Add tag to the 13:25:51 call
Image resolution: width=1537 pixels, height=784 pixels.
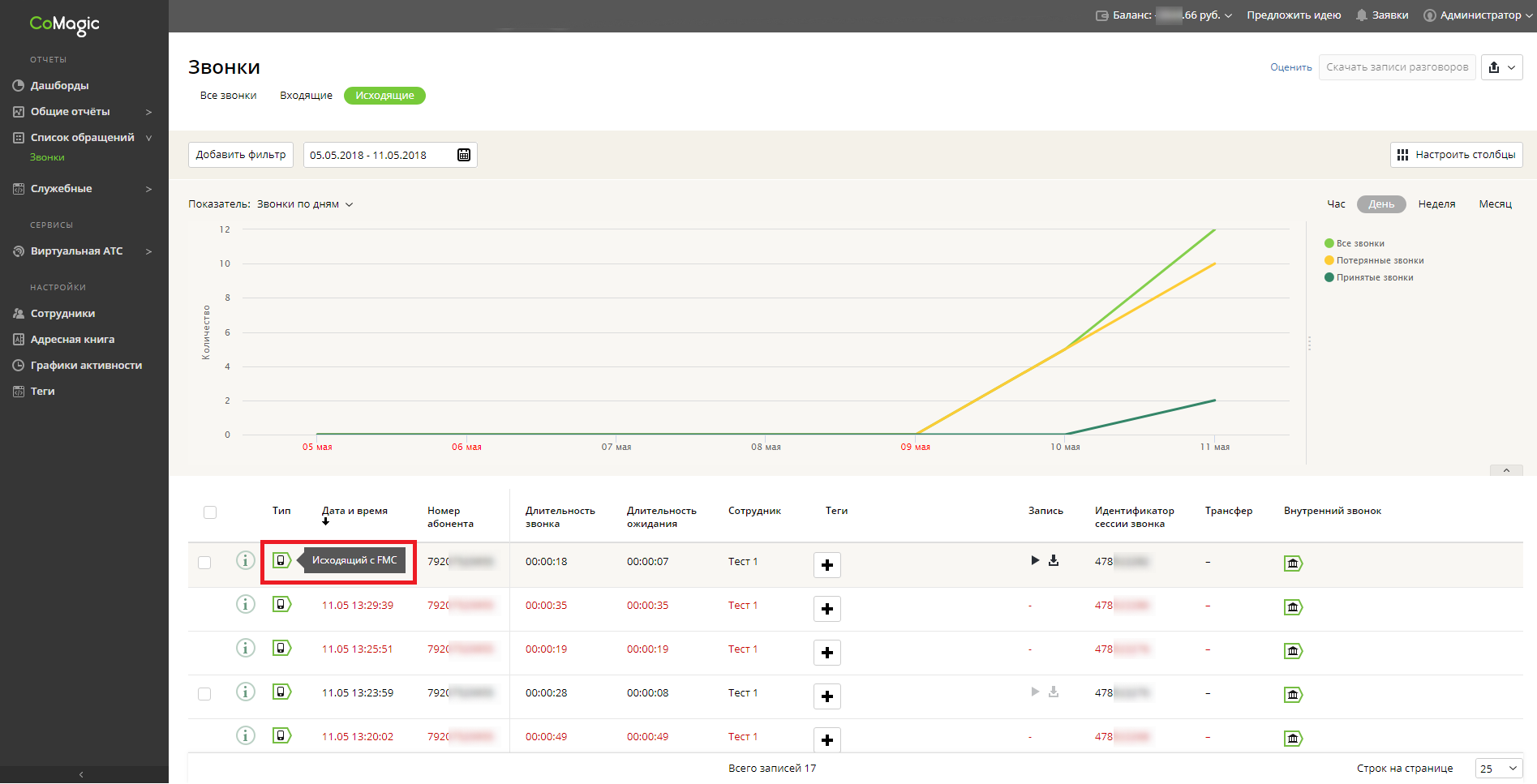tap(826, 653)
